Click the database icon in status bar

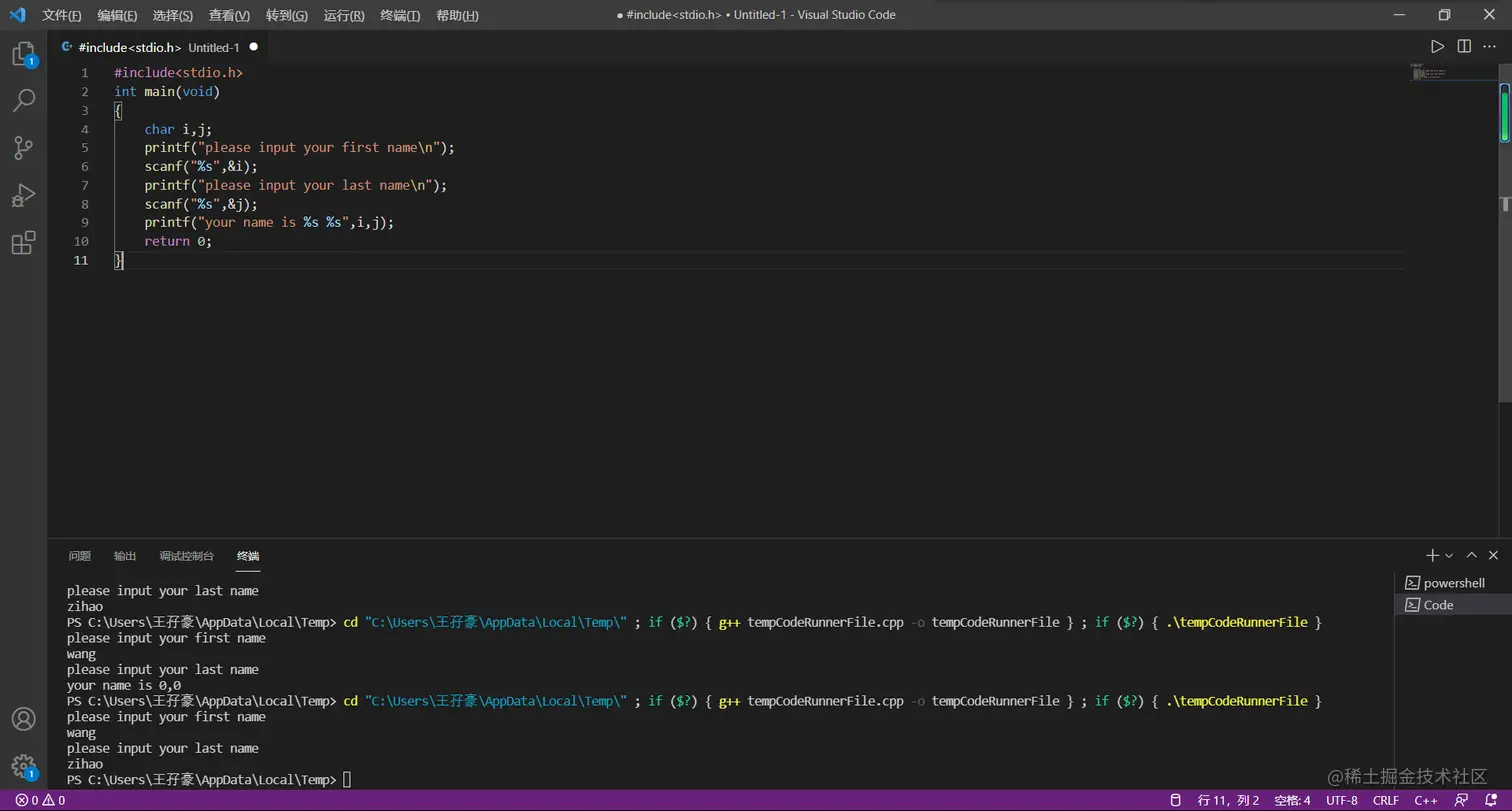[1176, 800]
